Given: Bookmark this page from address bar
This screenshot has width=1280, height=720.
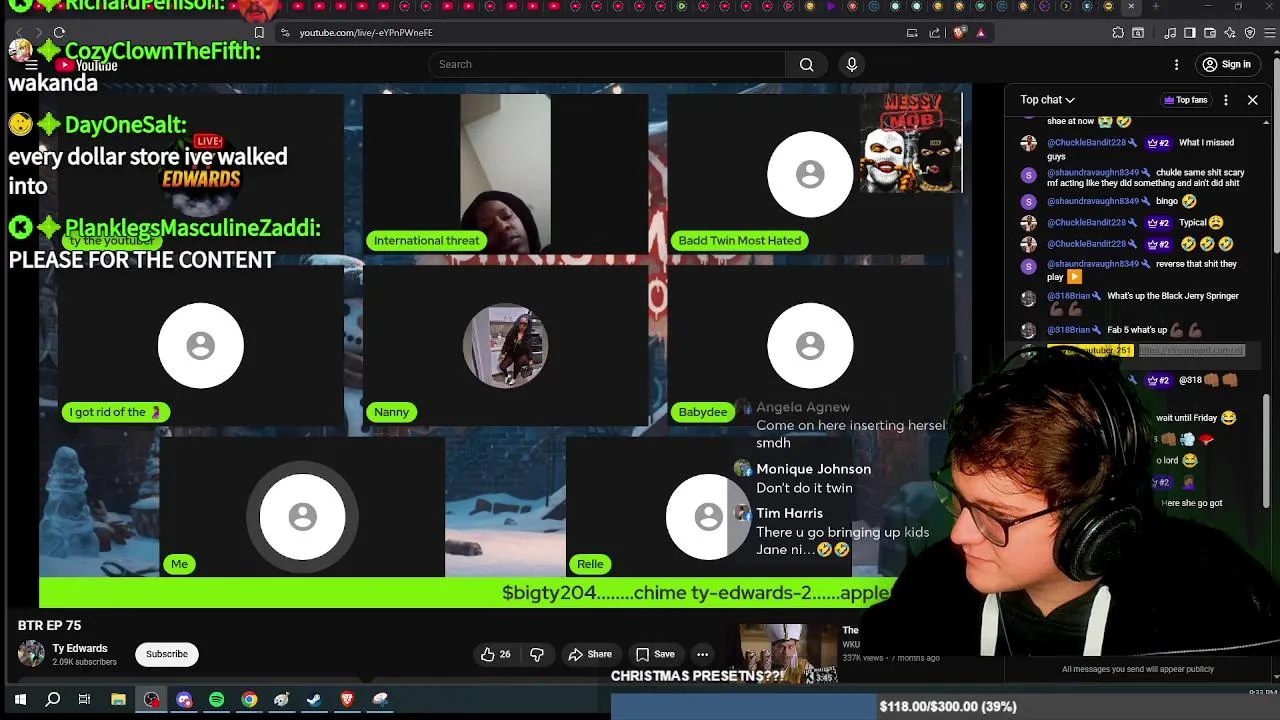Looking at the screenshot, I should (259, 32).
